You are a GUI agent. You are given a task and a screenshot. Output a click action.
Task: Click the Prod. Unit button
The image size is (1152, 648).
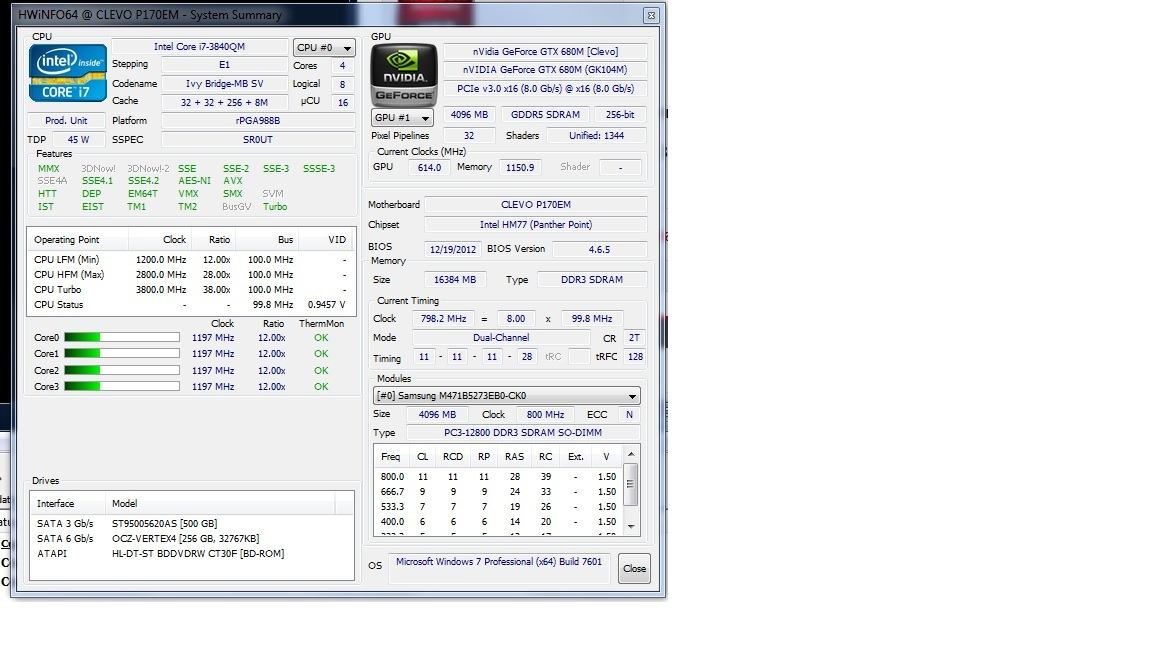pos(66,120)
